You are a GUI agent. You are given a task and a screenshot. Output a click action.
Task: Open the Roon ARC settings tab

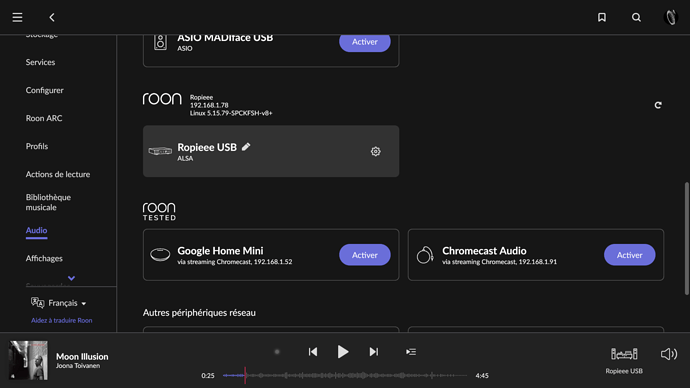click(44, 118)
